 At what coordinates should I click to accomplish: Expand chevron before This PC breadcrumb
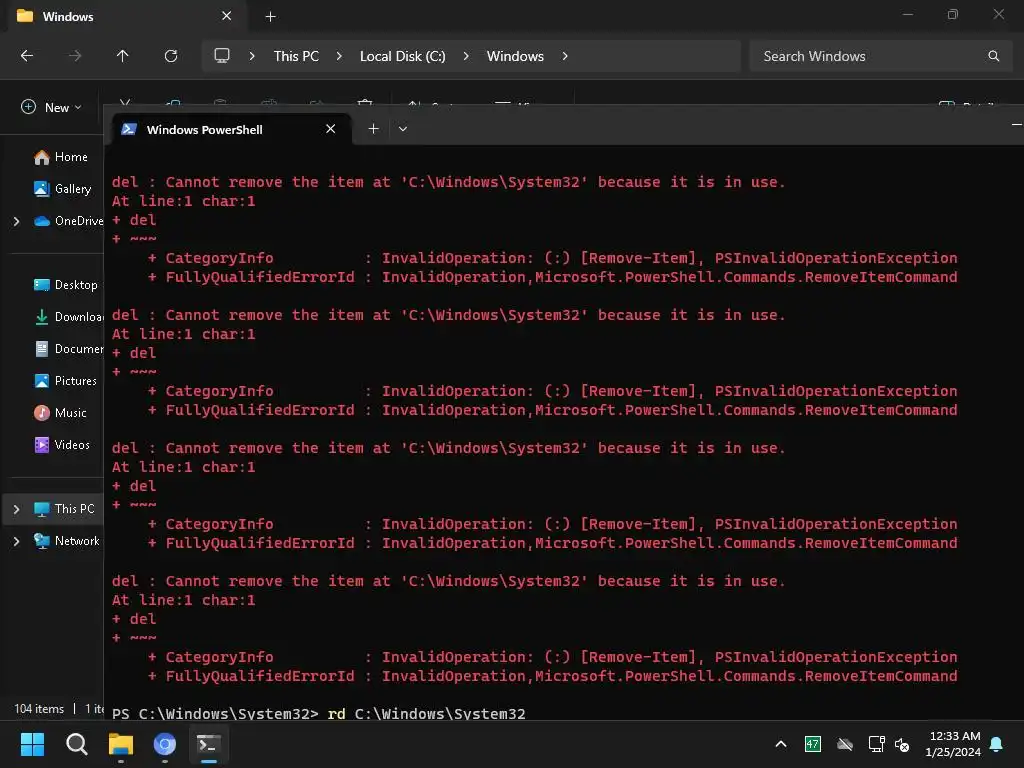click(252, 56)
